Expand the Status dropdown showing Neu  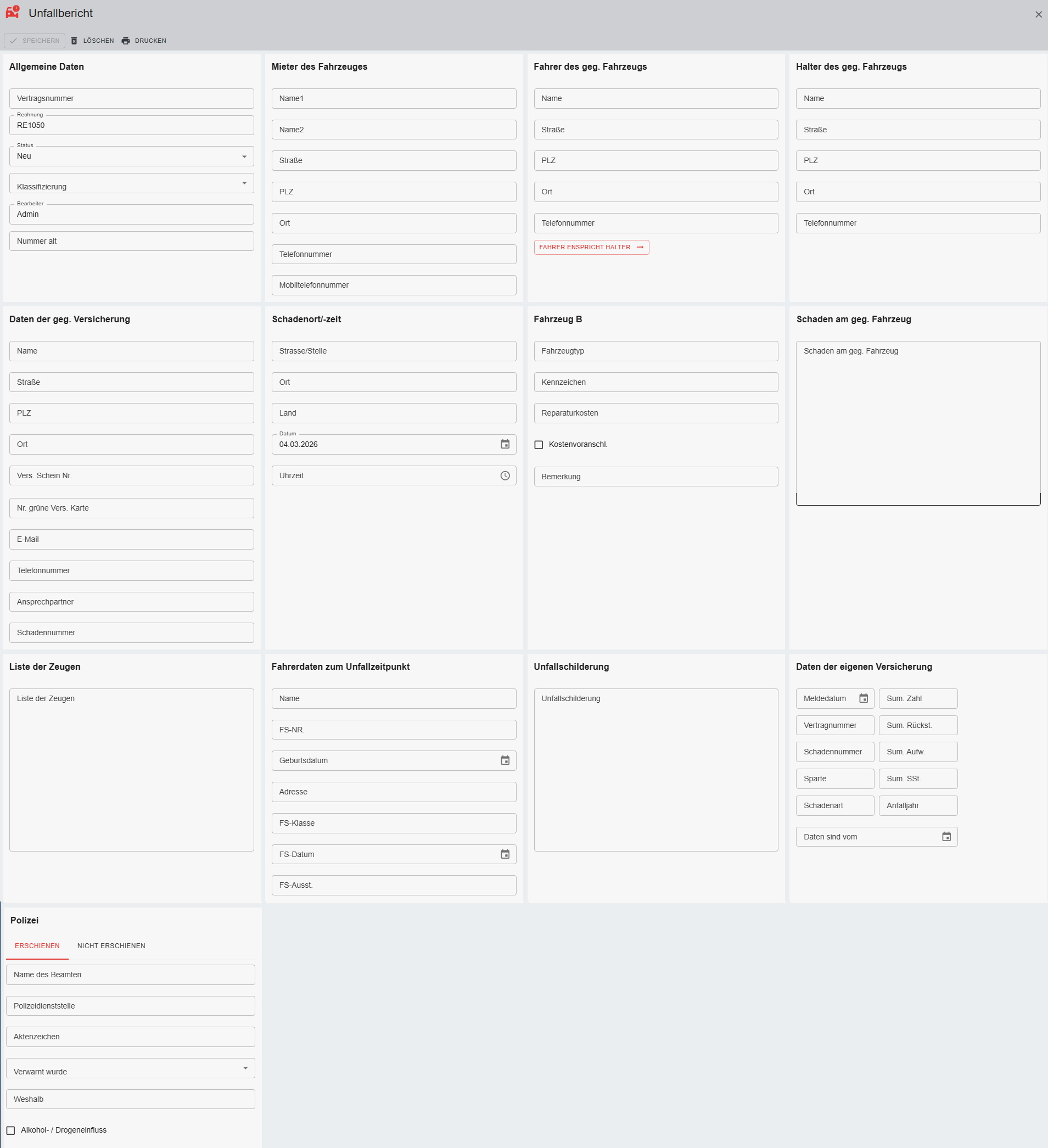click(244, 156)
